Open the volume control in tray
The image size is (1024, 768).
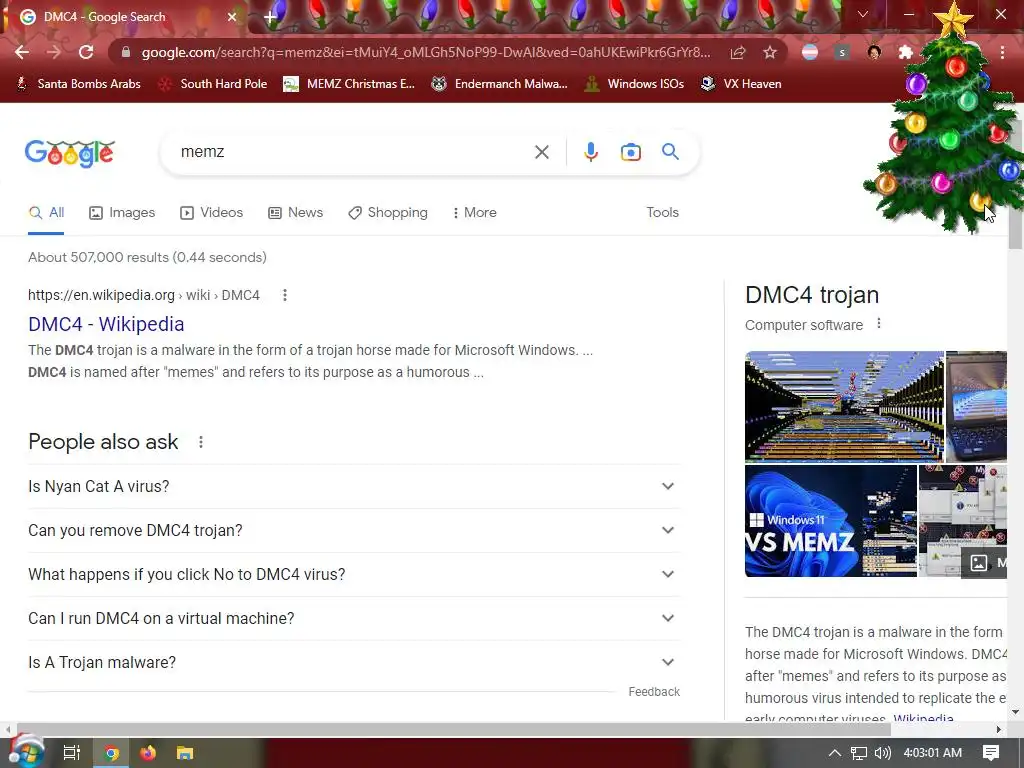[x=882, y=753]
